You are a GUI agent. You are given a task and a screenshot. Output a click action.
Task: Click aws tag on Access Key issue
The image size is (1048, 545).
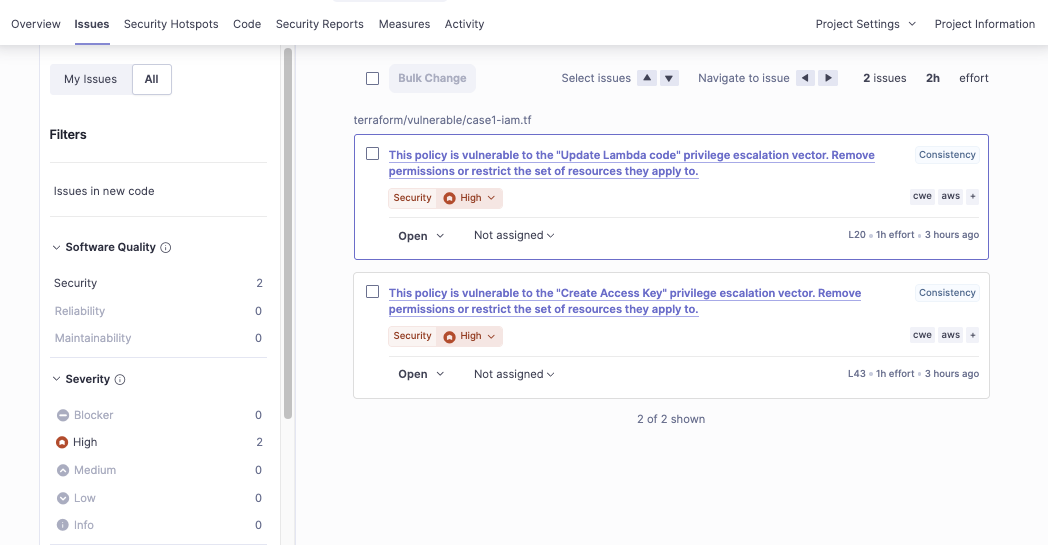coord(950,335)
